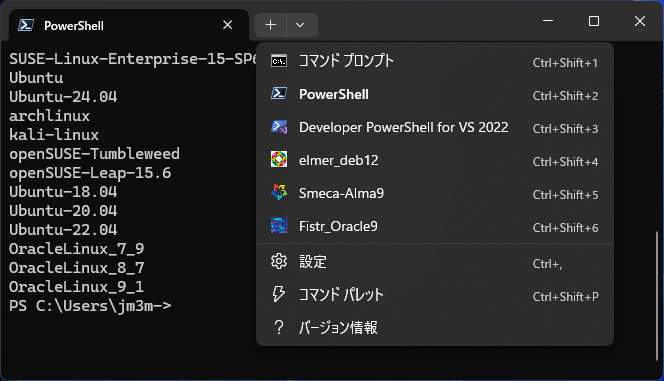Click the terminal vertical scrollbar thumb
This screenshot has height=381, width=664.
[x=657, y=295]
